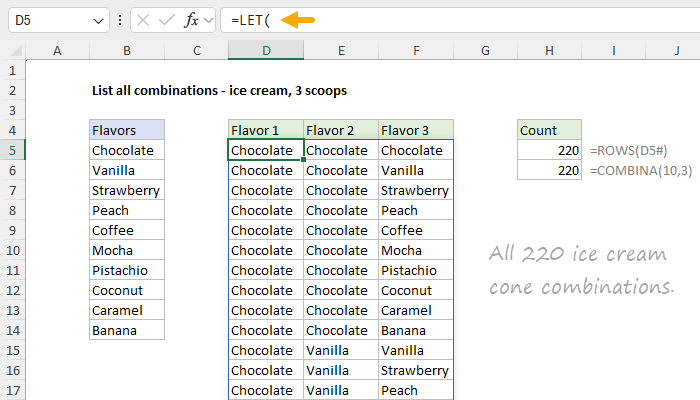Click fill handle of cell D5

[x=304, y=159]
